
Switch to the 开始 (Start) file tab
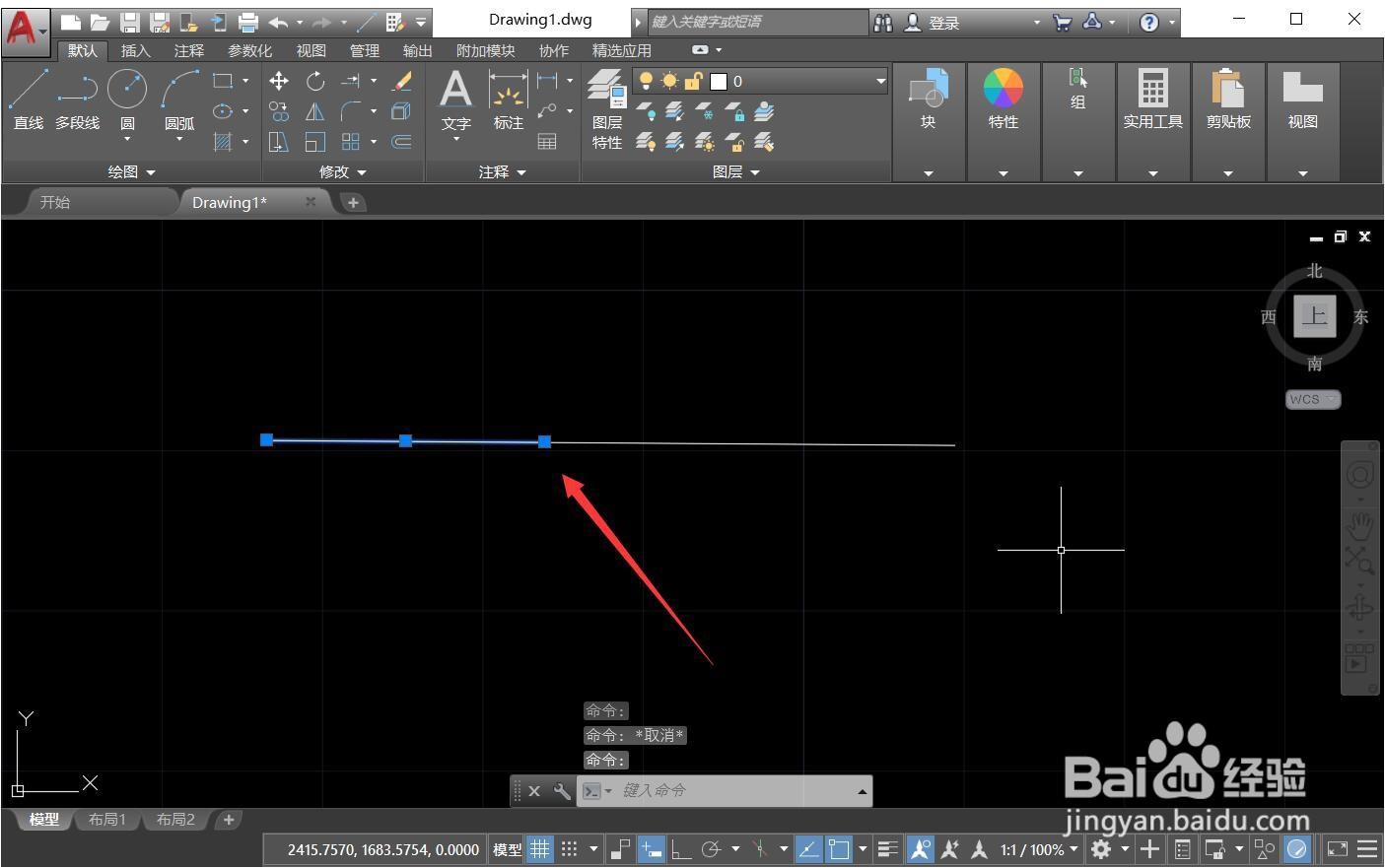[55, 202]
